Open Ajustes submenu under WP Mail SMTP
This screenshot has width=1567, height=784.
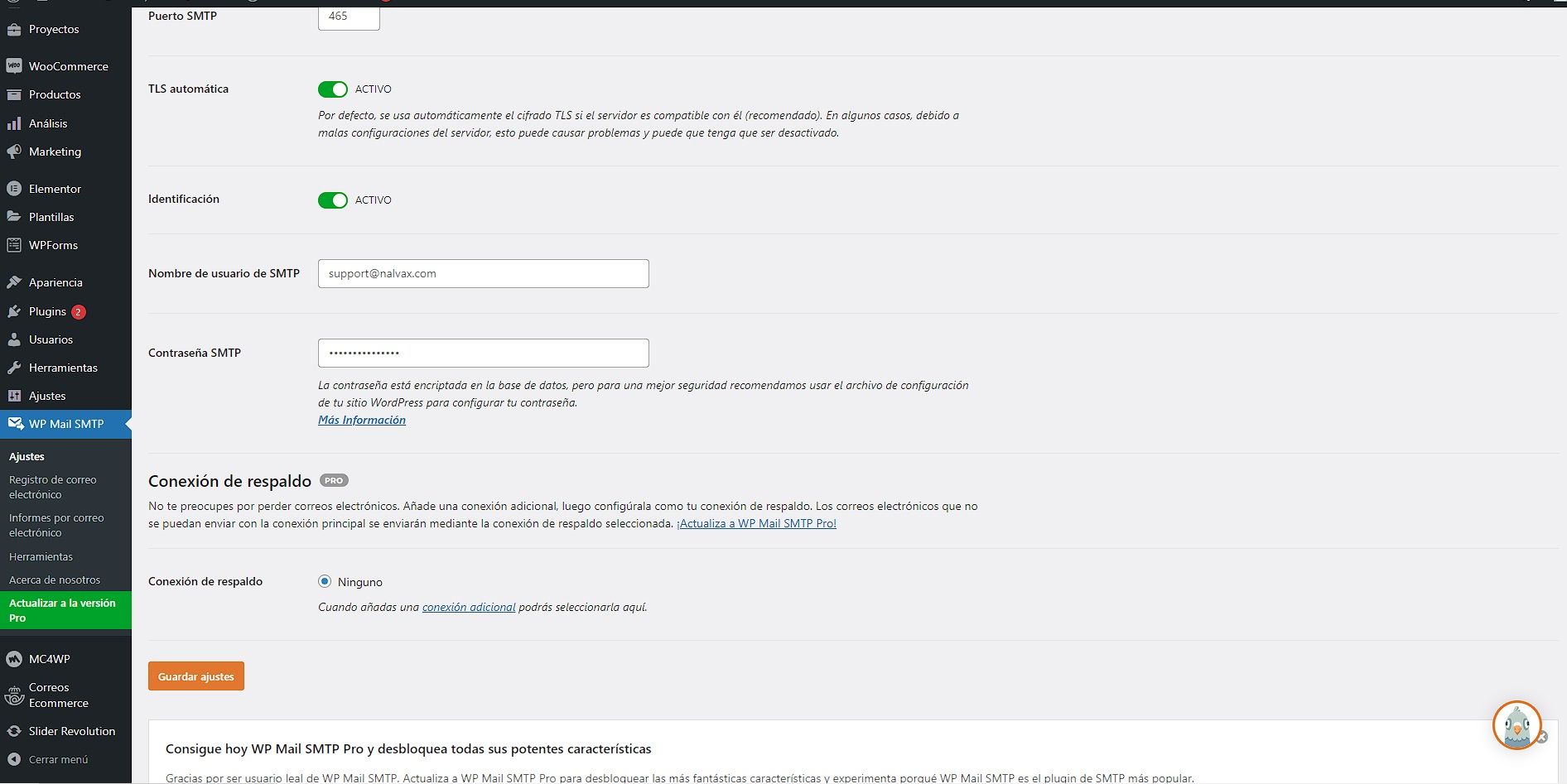27,456
